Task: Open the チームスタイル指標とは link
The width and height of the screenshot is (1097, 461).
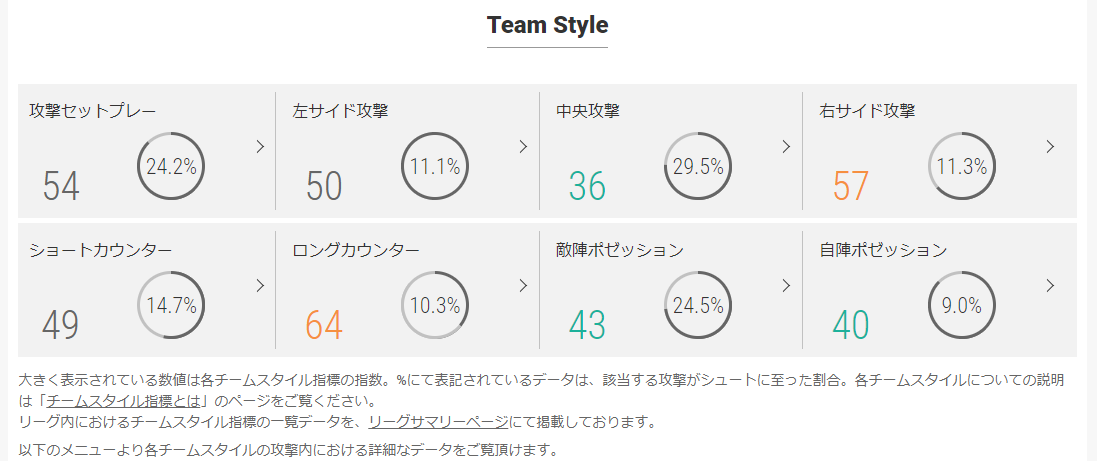Action: pos(124,402)
